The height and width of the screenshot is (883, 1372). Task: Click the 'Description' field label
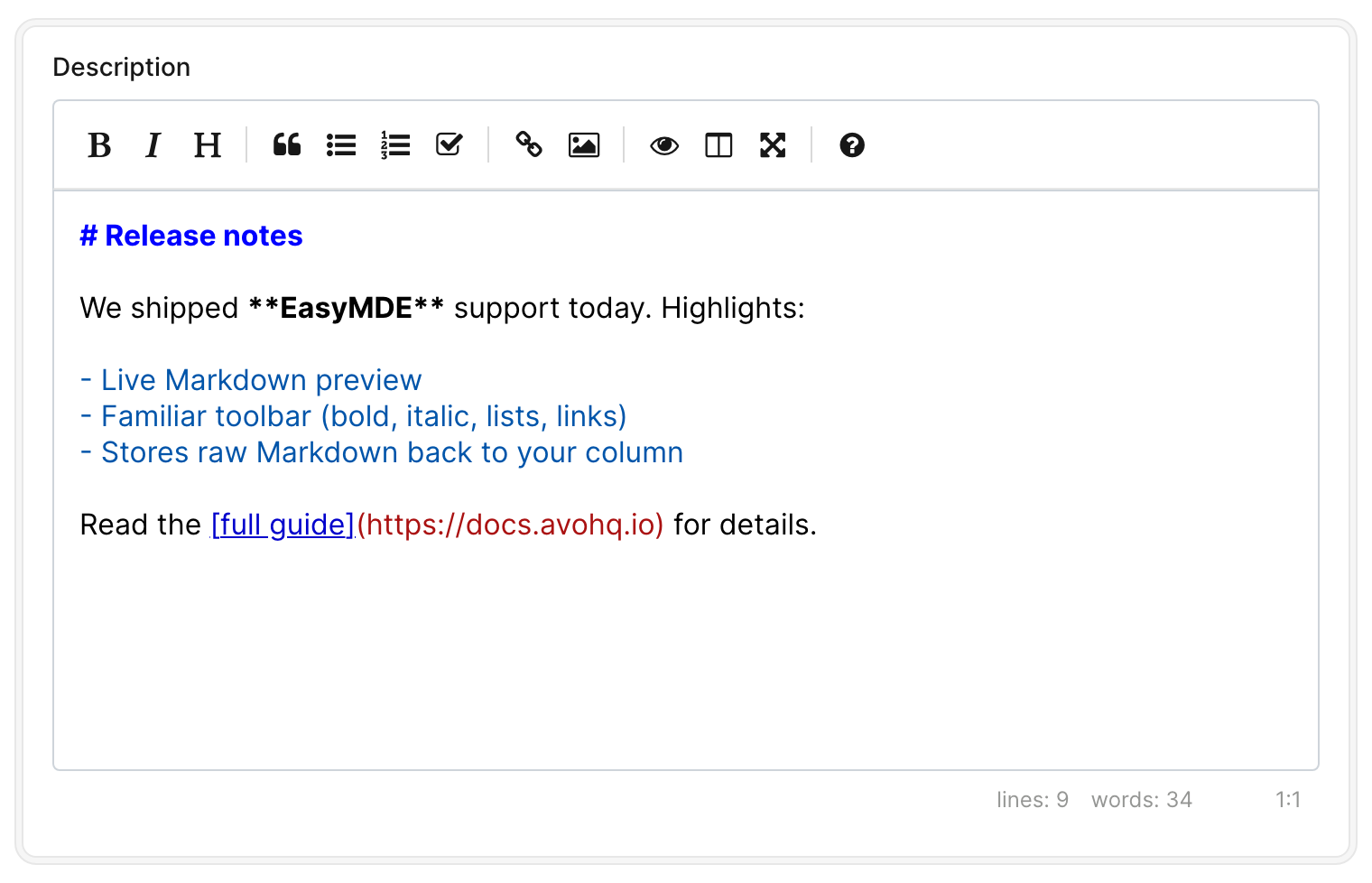coord(122,68)
